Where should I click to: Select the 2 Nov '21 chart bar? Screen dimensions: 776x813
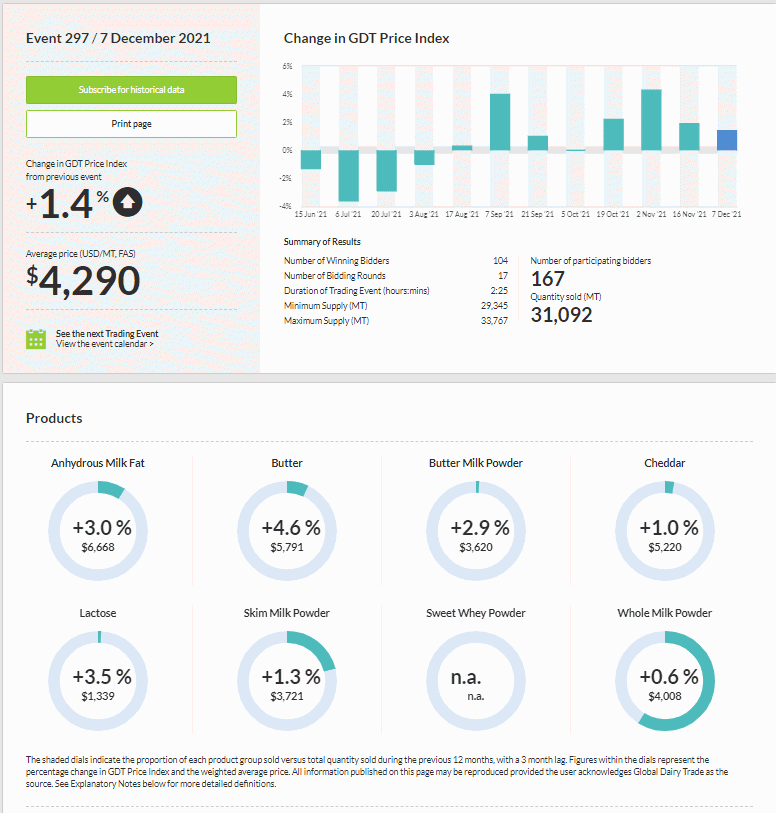651,120
